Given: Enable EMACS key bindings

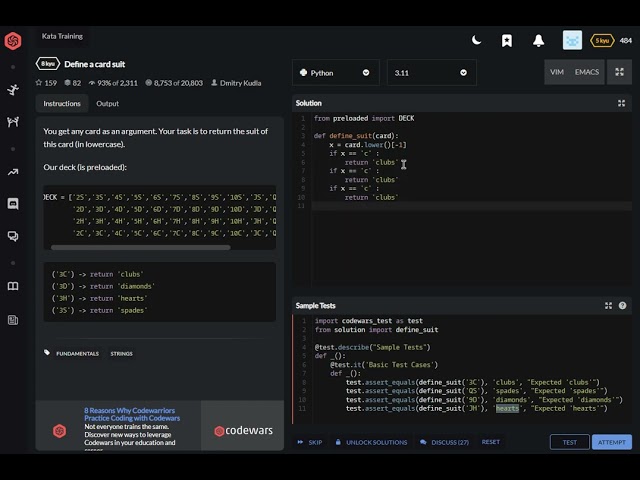Looking at the screenshot, I should point(587,72).
